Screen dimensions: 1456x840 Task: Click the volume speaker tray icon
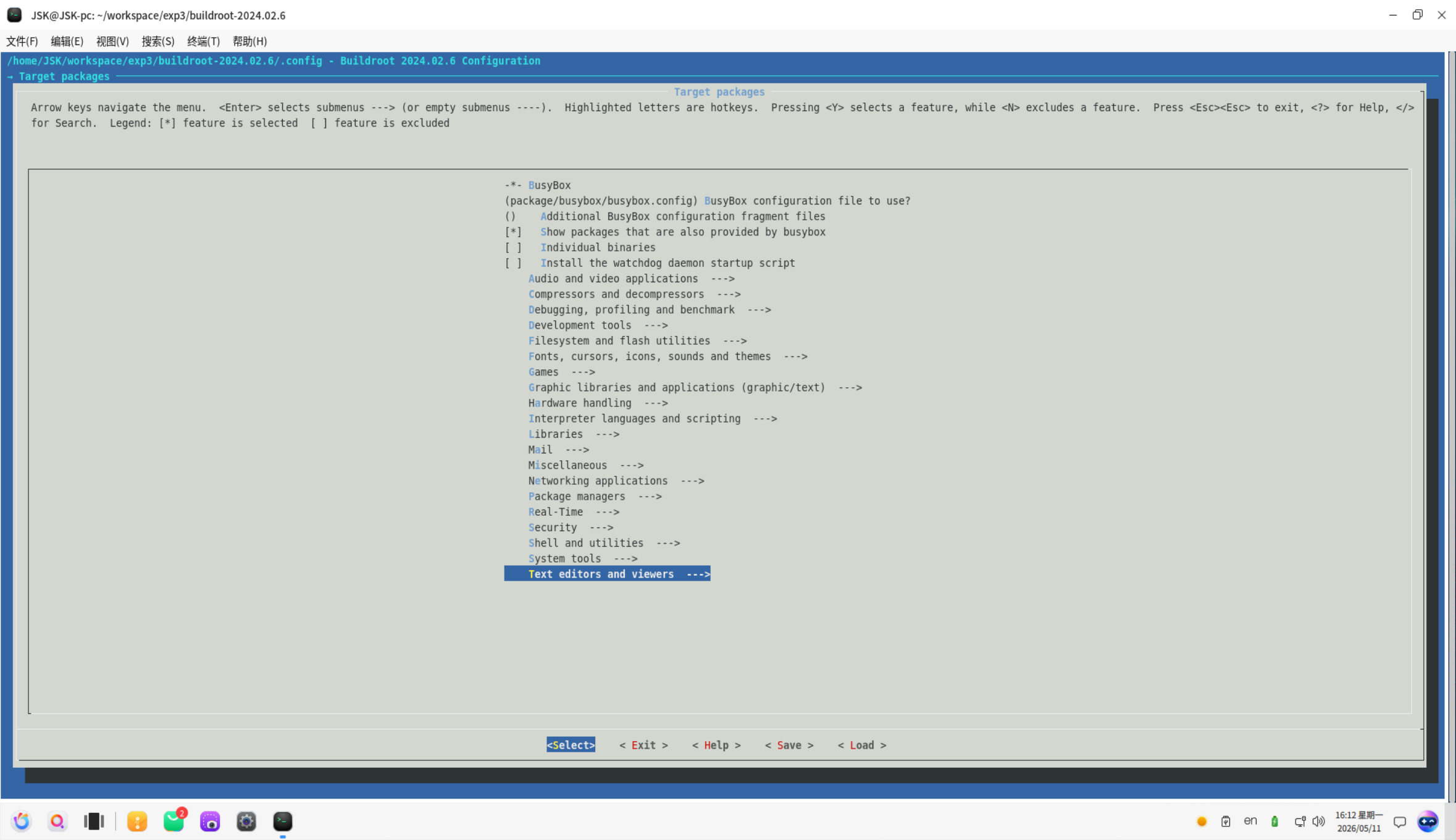[x=1318, y=821]
